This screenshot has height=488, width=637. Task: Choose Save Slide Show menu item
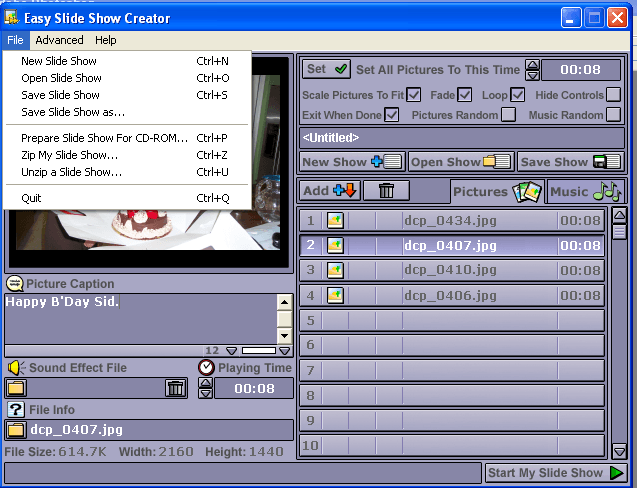click(127, 95)
